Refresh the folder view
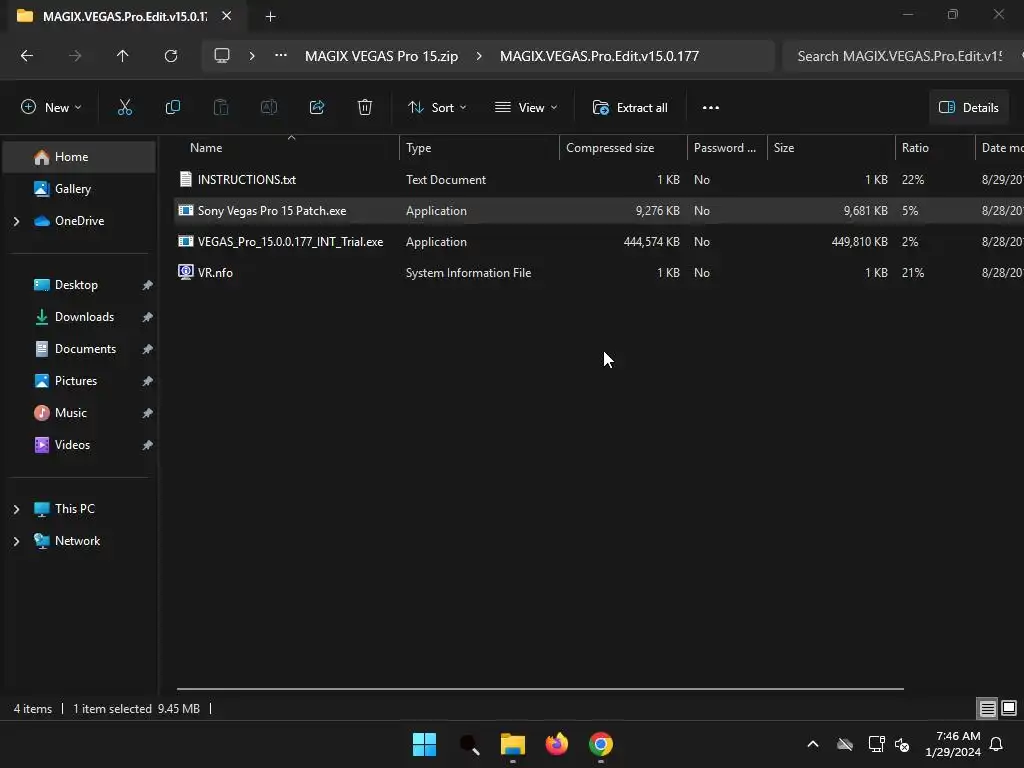 point(171,56)
